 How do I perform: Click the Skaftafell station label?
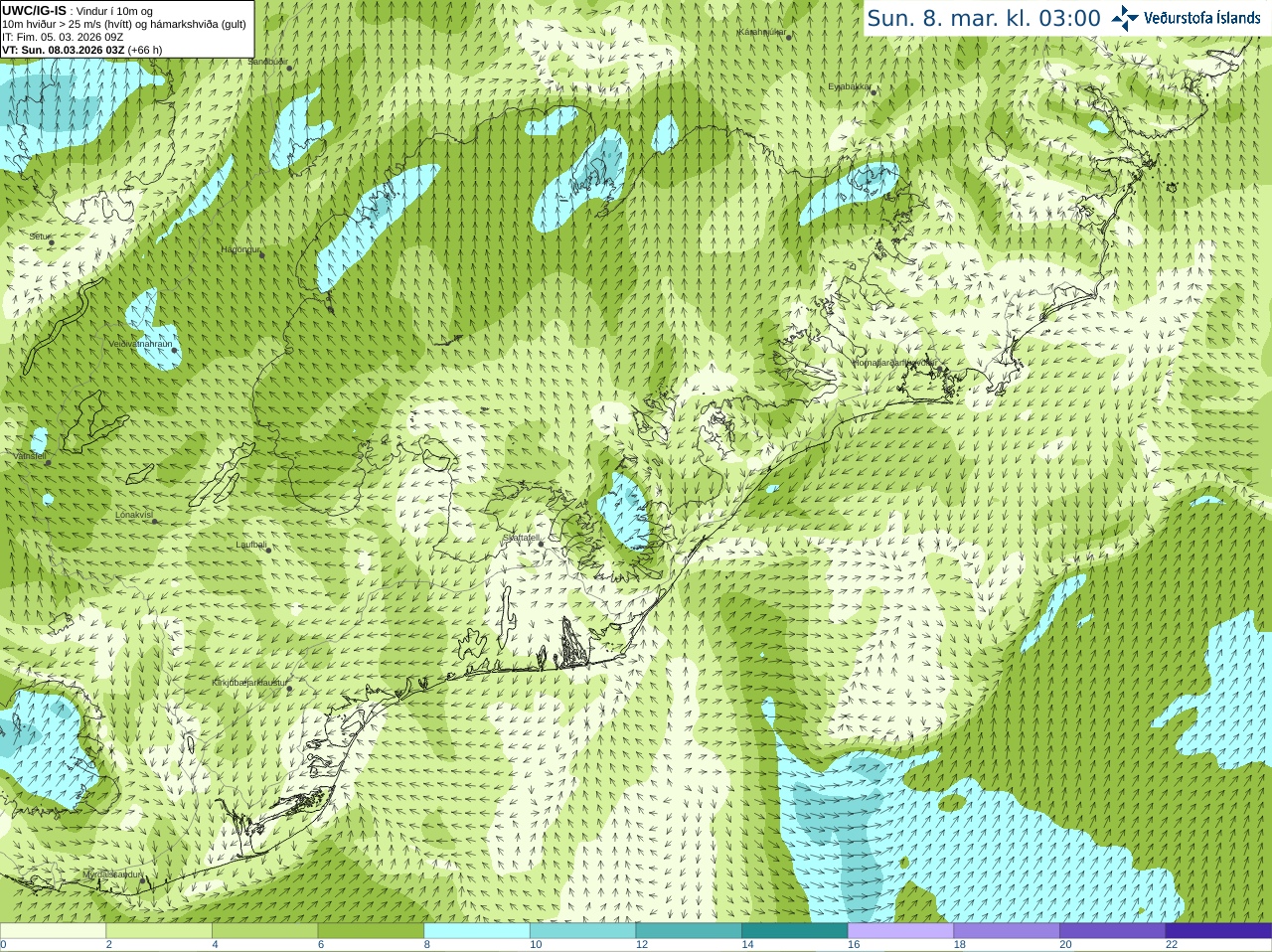(x=520, y=538)
